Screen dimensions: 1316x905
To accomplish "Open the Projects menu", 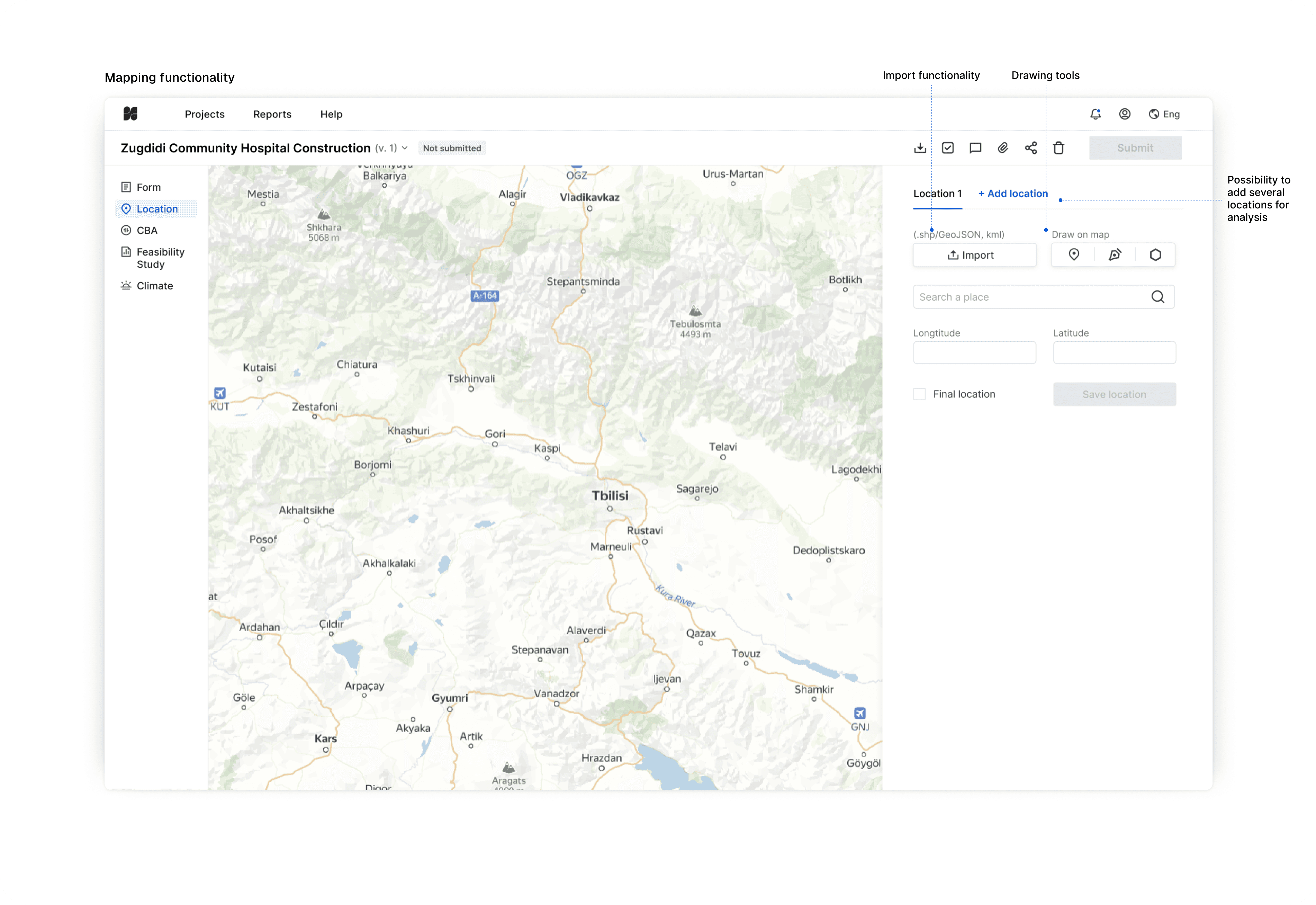I will pyautogui.click(x=205, y=114).
